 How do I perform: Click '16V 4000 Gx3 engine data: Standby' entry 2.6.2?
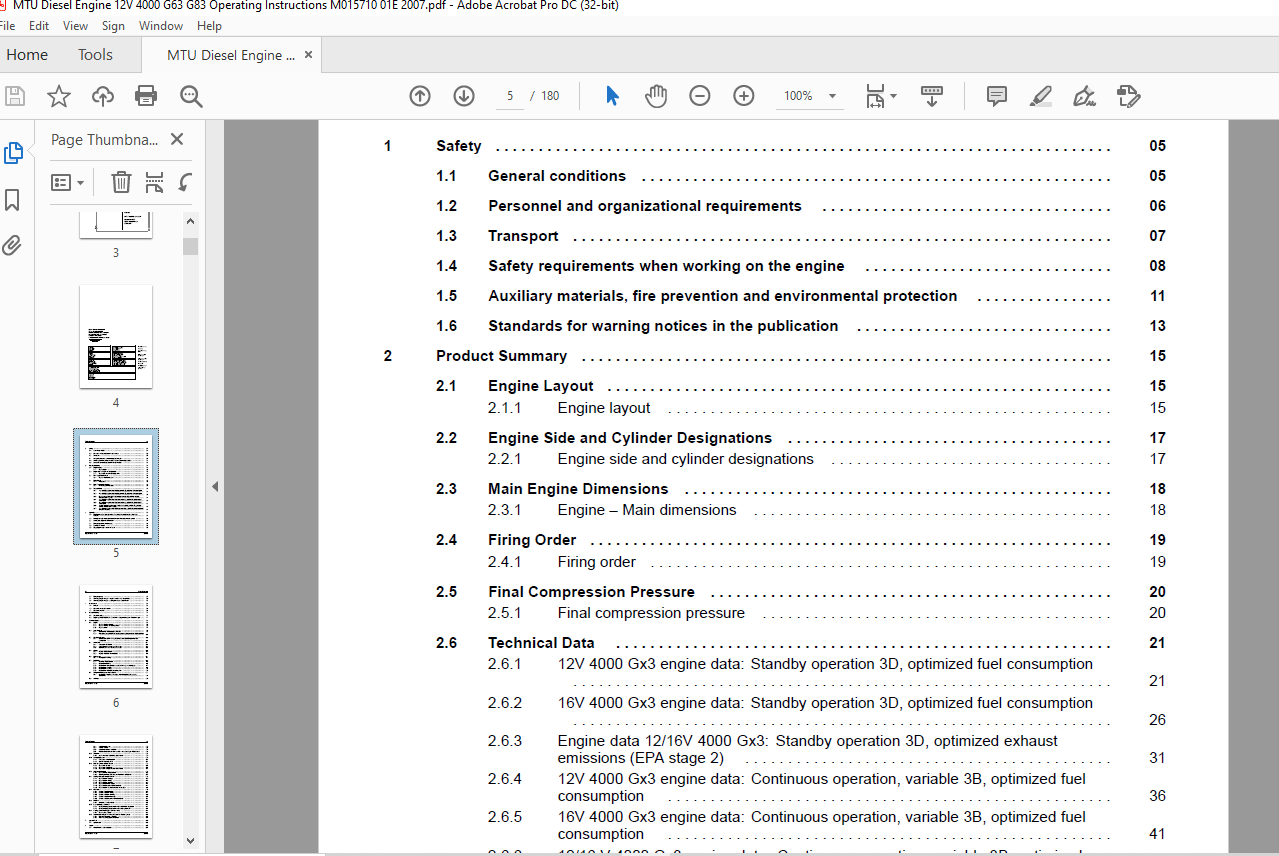coord(825,703)
